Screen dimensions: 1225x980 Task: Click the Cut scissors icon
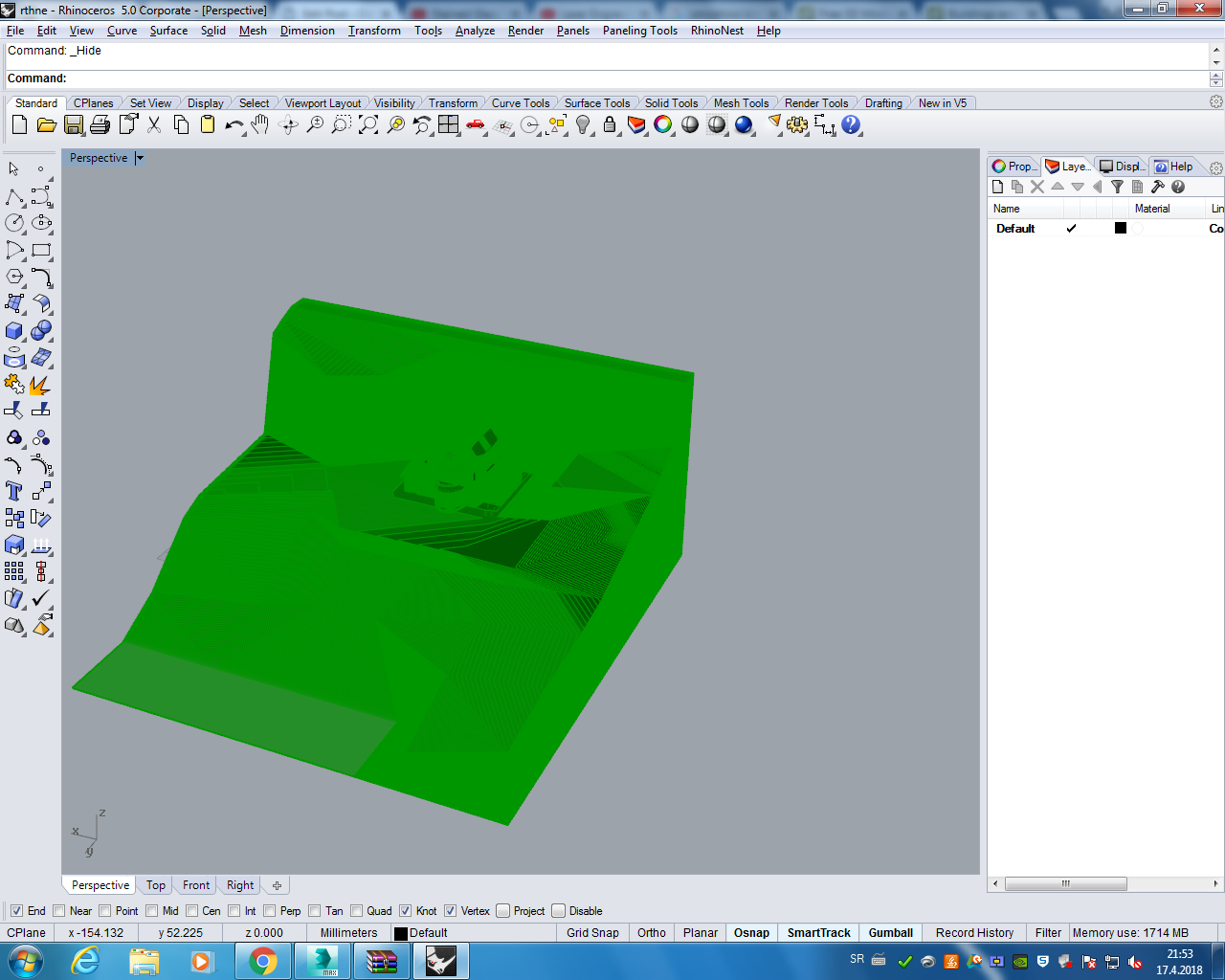pyautogui.click(x=154, y=124)
